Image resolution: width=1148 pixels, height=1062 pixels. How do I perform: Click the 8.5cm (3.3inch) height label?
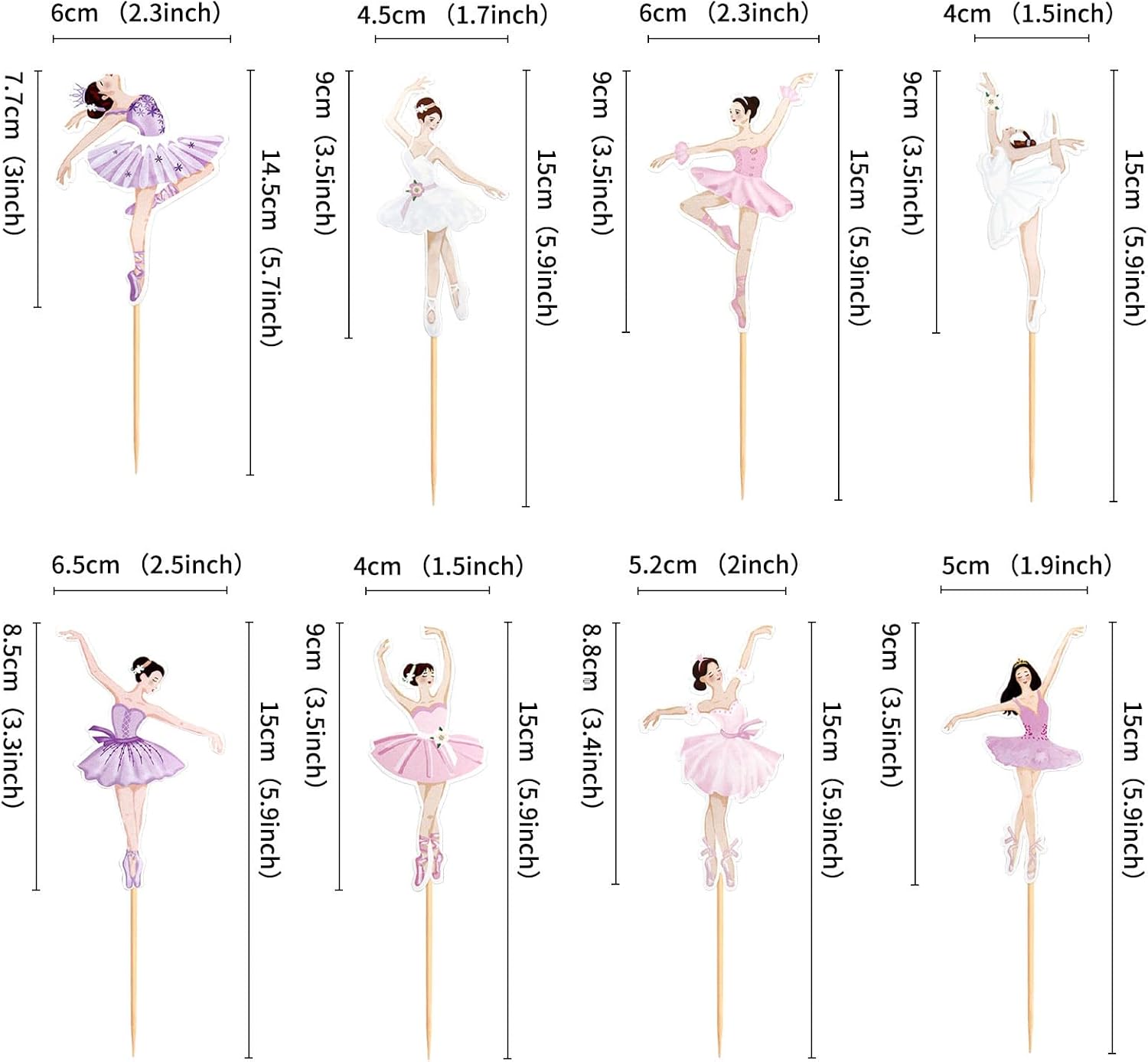click(12, 715)
